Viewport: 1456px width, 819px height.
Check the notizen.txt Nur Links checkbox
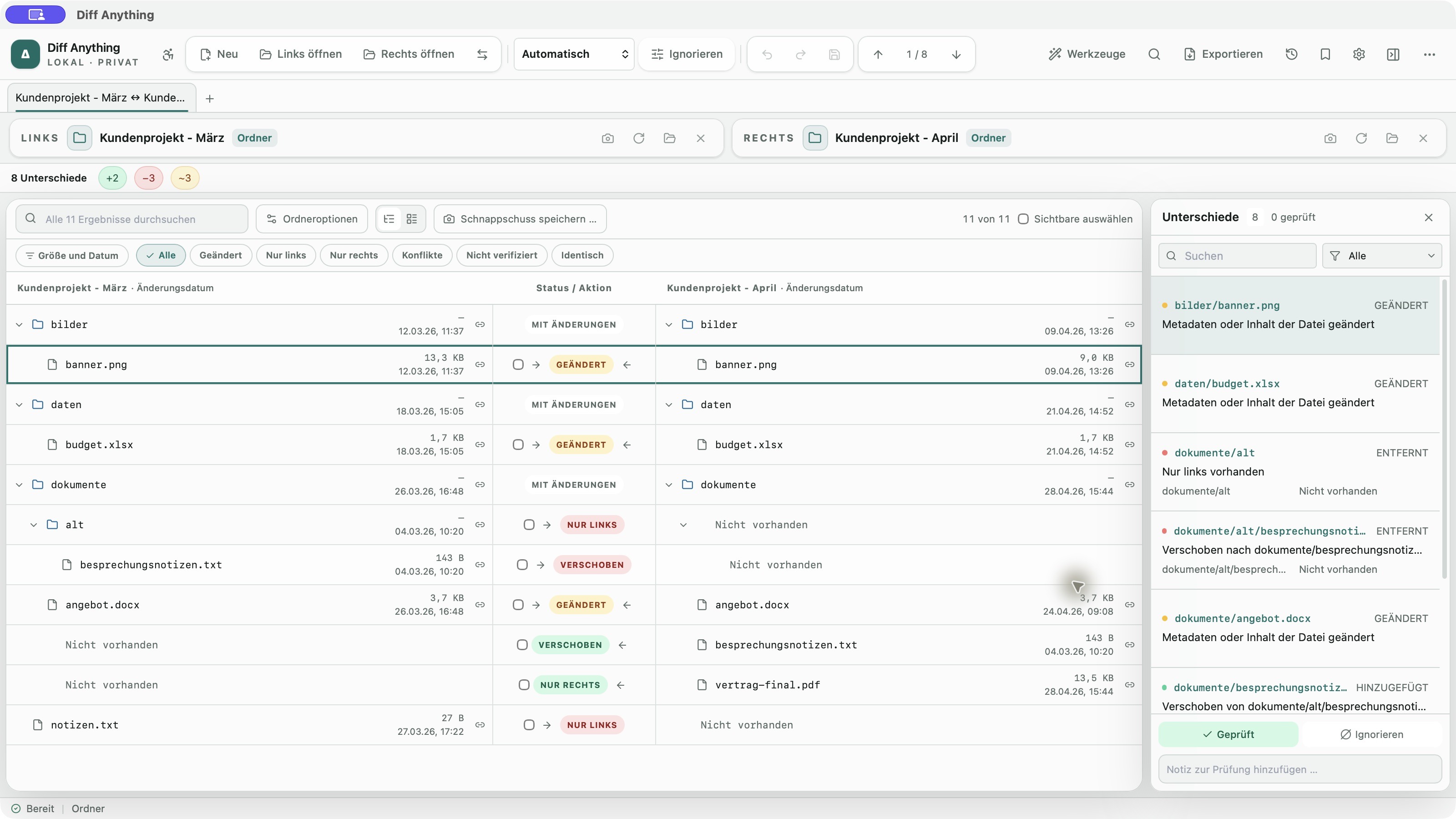pos(528,725)
